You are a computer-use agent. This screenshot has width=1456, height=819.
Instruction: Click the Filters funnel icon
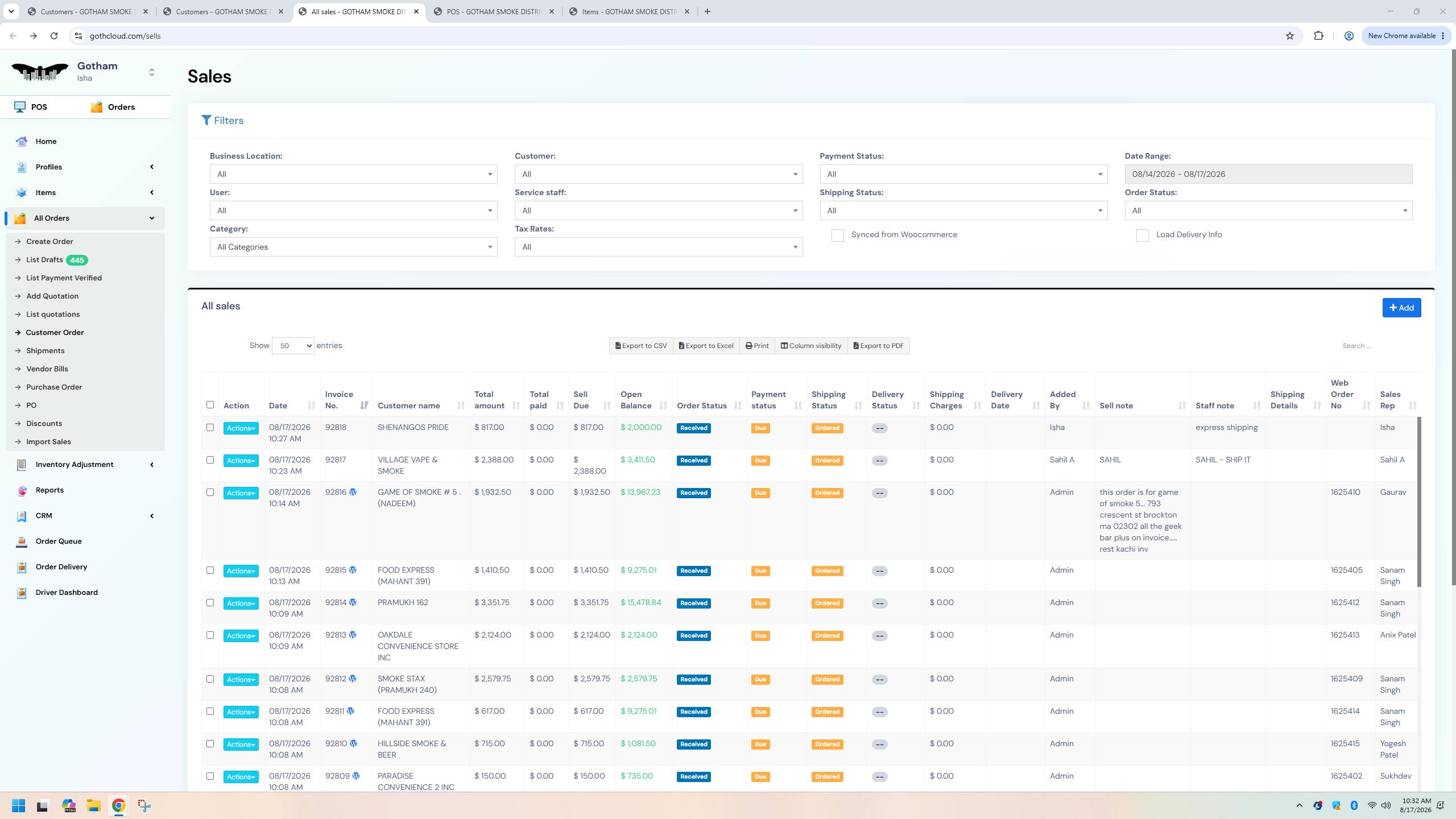[206, 121]
